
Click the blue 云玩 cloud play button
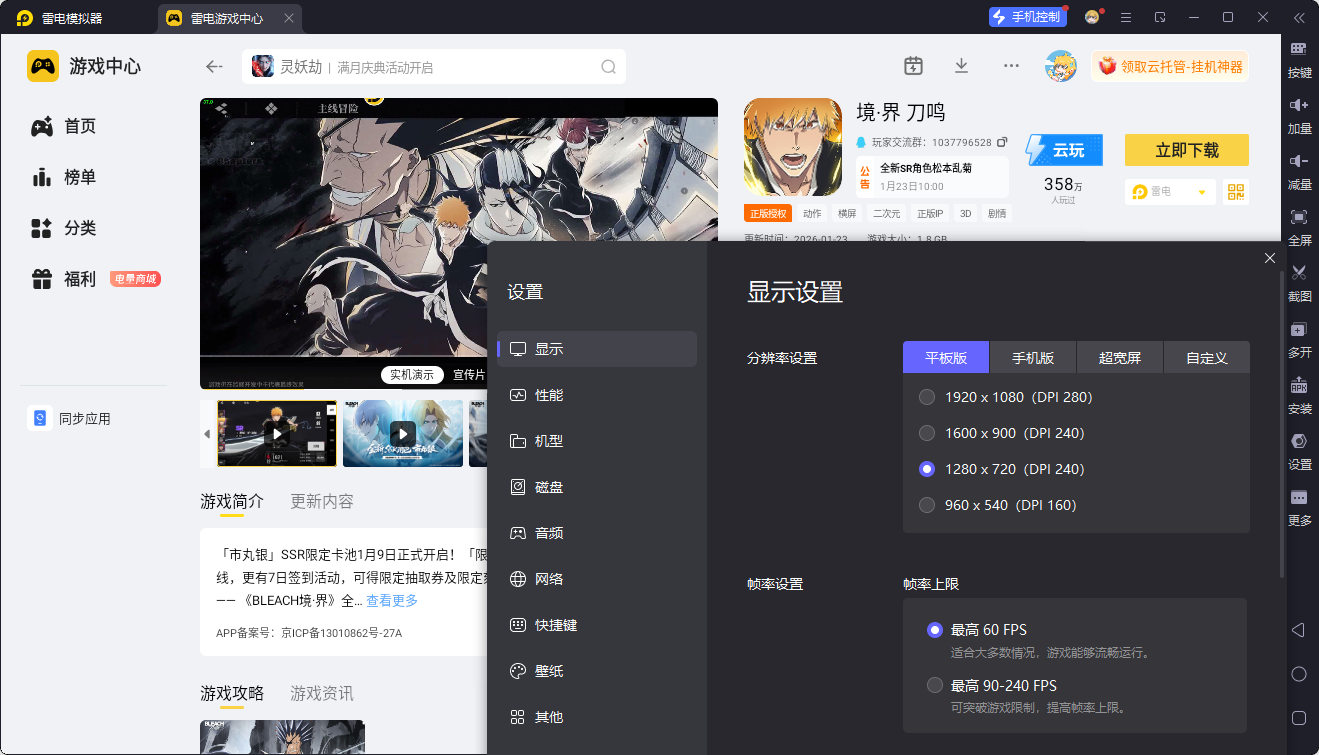(x=1064, y=150)
